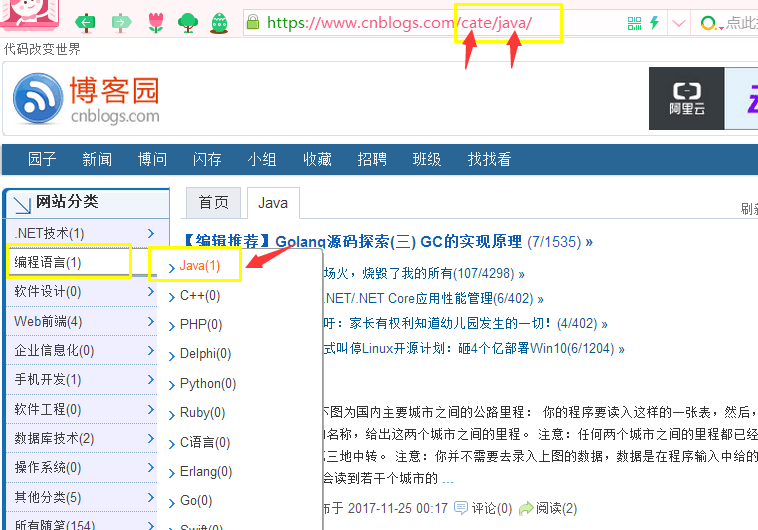Choose Ruby(0) in submenu

coord(203,412)
